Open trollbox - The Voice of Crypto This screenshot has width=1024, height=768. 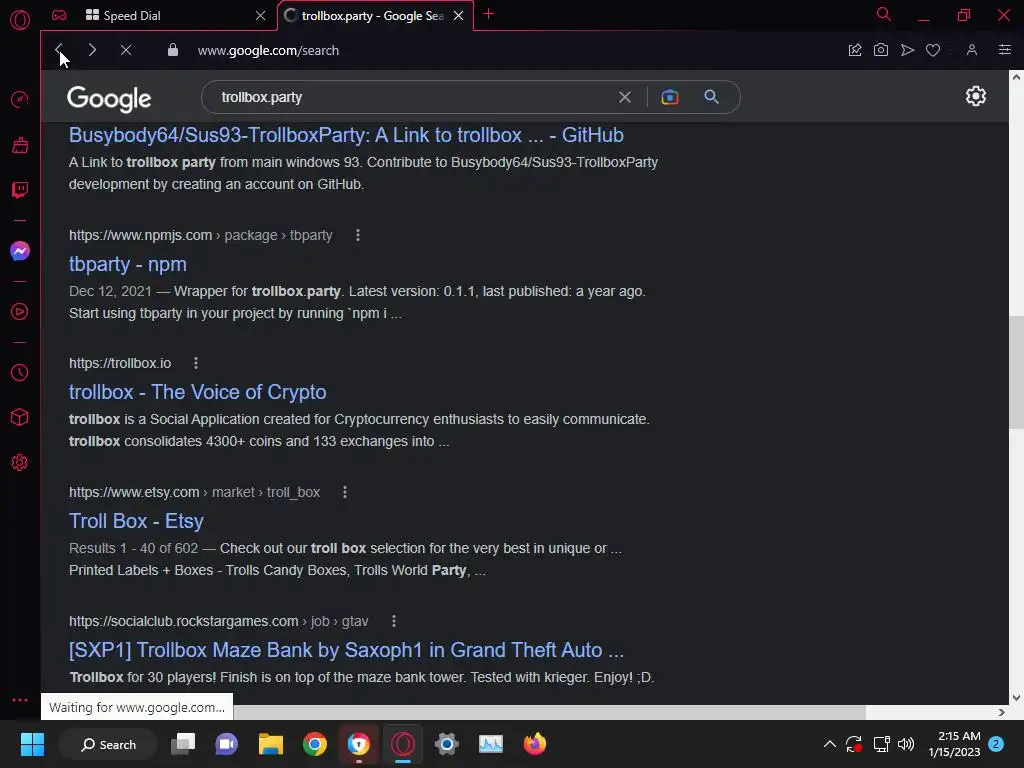[x=197, y=392]
